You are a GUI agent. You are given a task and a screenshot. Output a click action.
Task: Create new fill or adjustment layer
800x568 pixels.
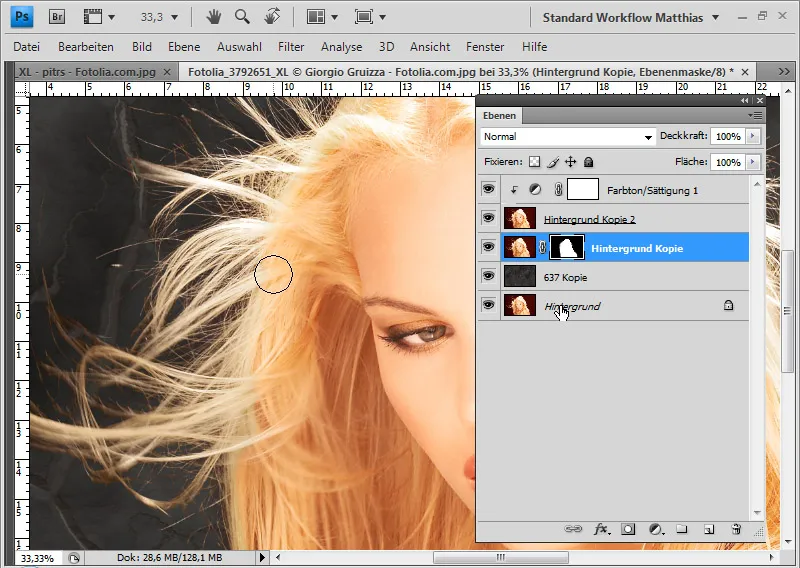656,529
